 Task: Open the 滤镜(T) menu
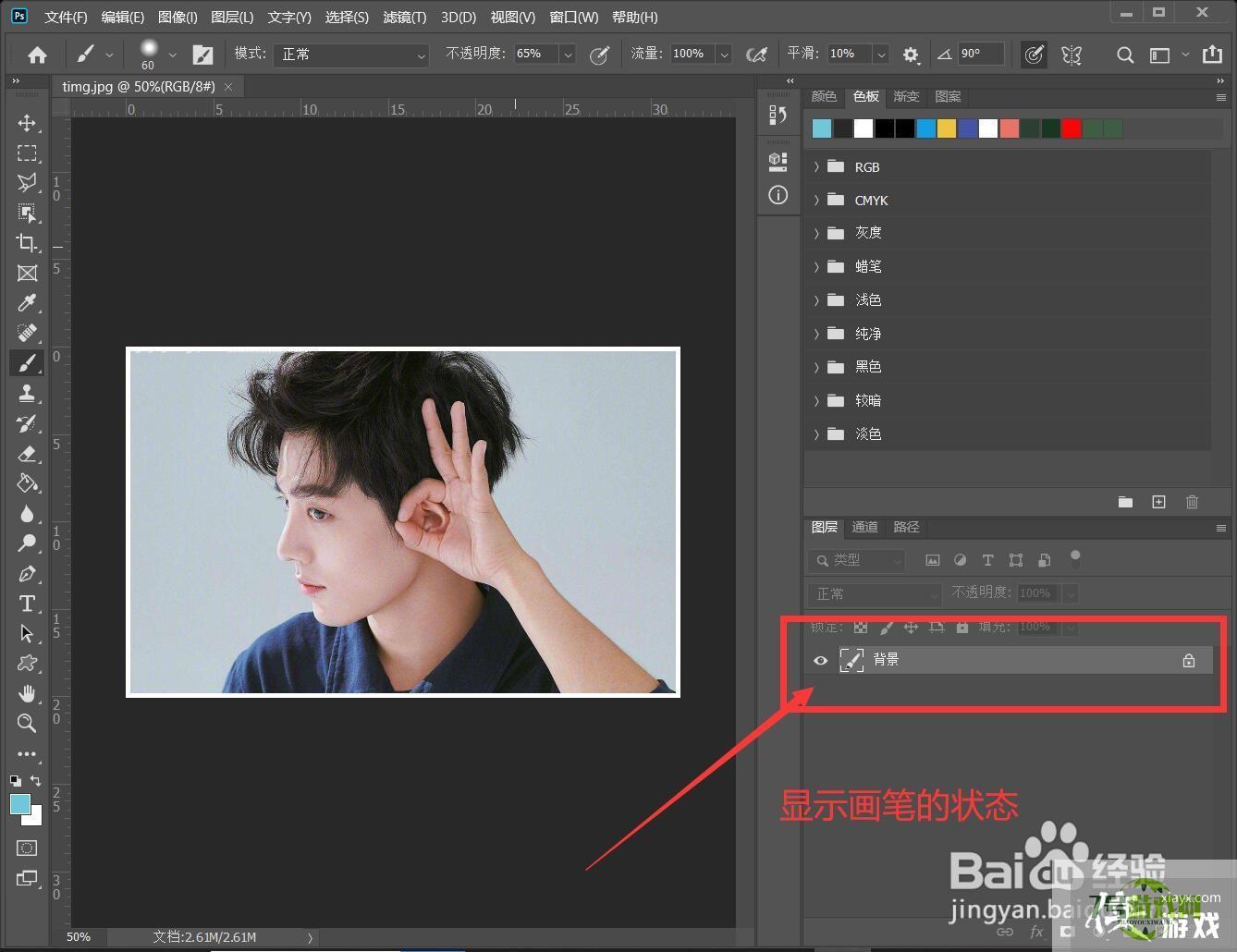coord(404,17)
